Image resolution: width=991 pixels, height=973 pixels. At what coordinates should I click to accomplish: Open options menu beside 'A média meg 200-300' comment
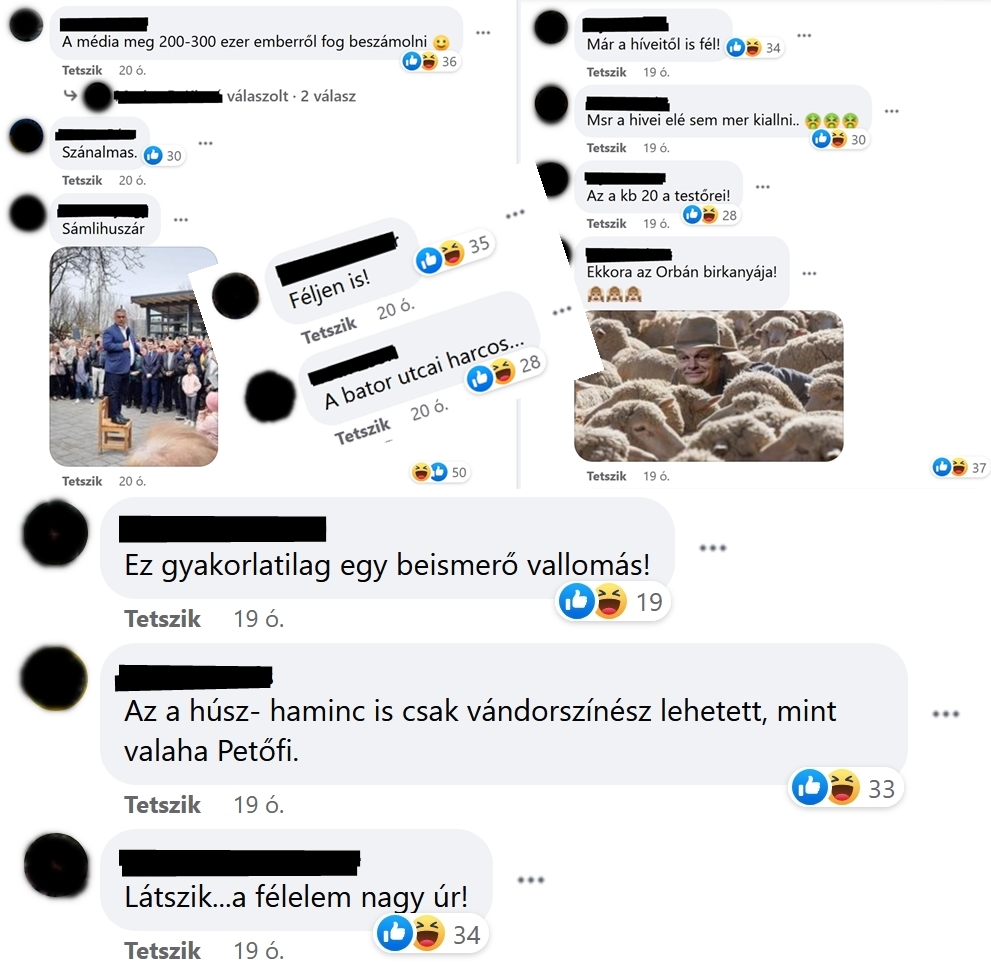tap(483, 33)
